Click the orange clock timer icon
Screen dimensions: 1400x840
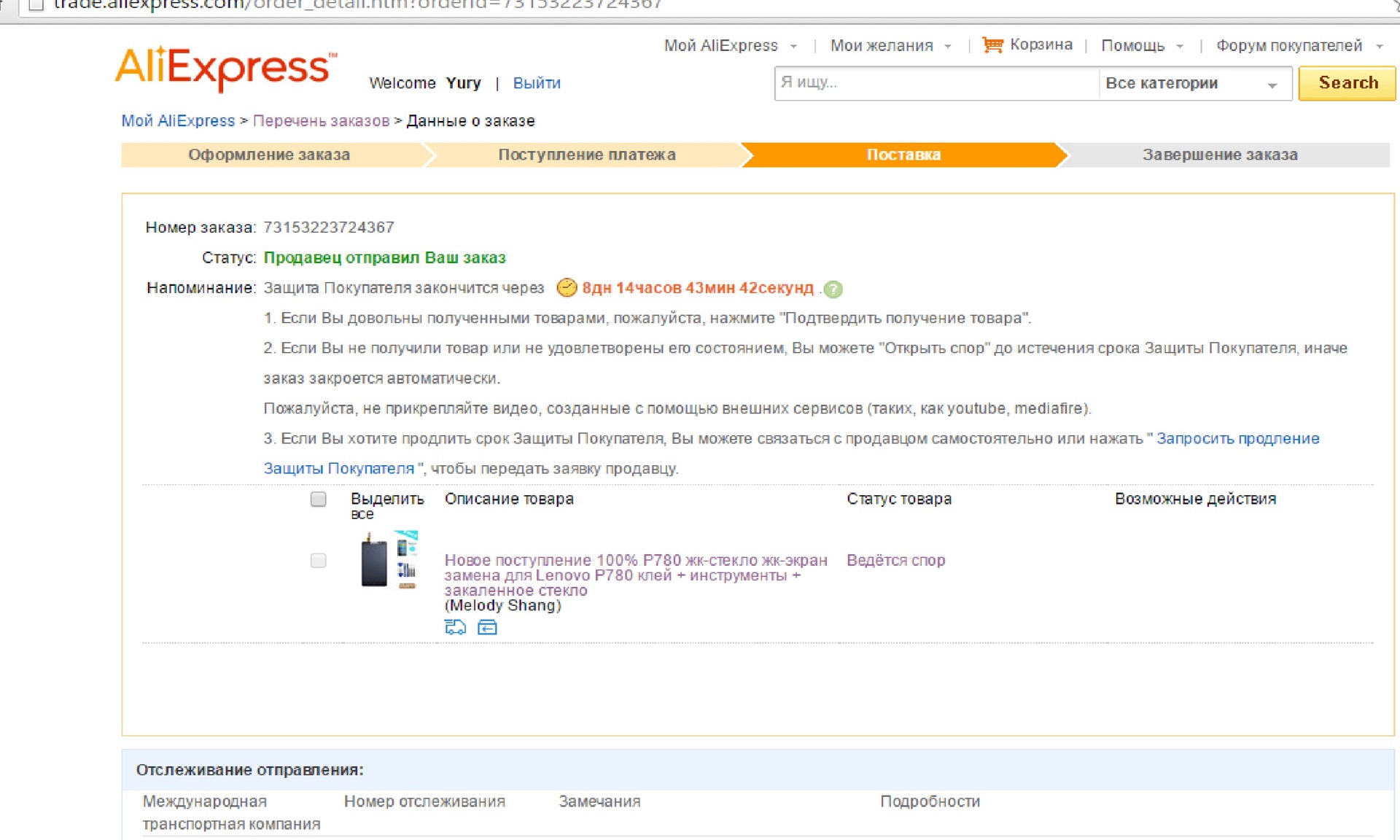click(x=567, y=288)
